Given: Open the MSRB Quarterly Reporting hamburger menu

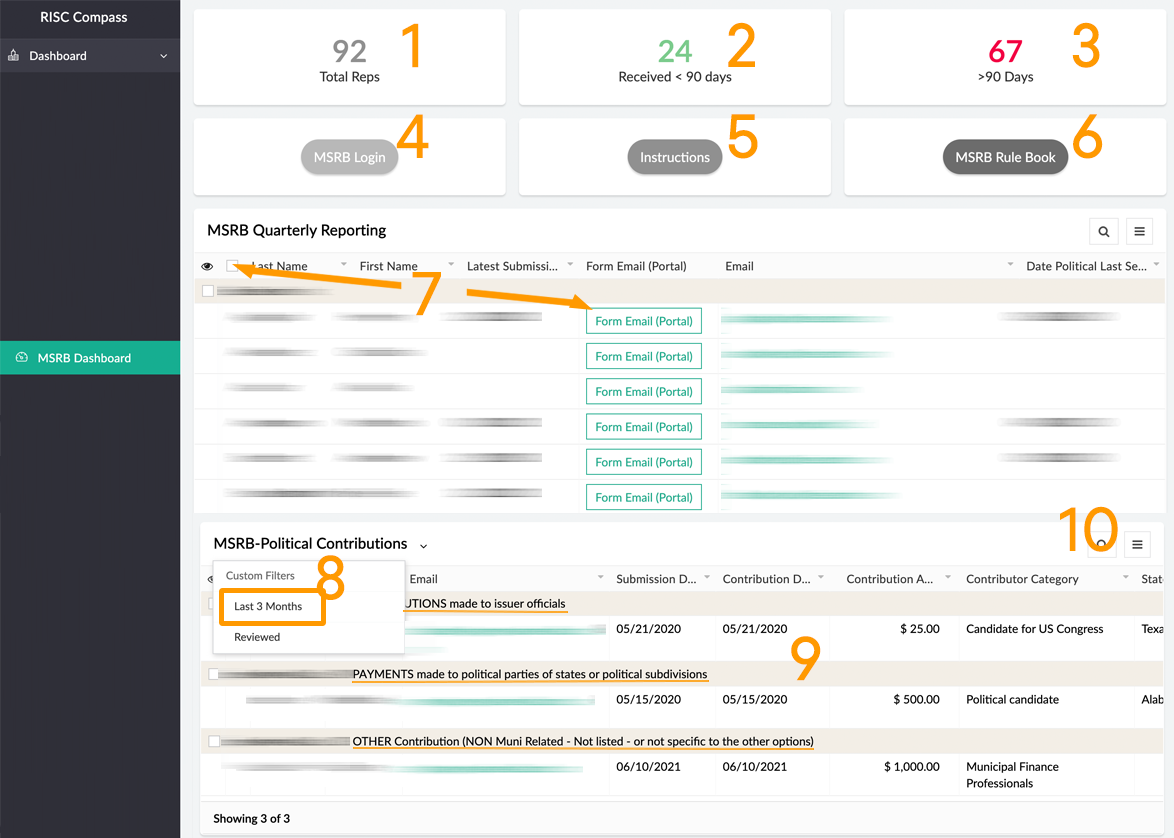Looking at the screenshot, I should click(1140, 231).
